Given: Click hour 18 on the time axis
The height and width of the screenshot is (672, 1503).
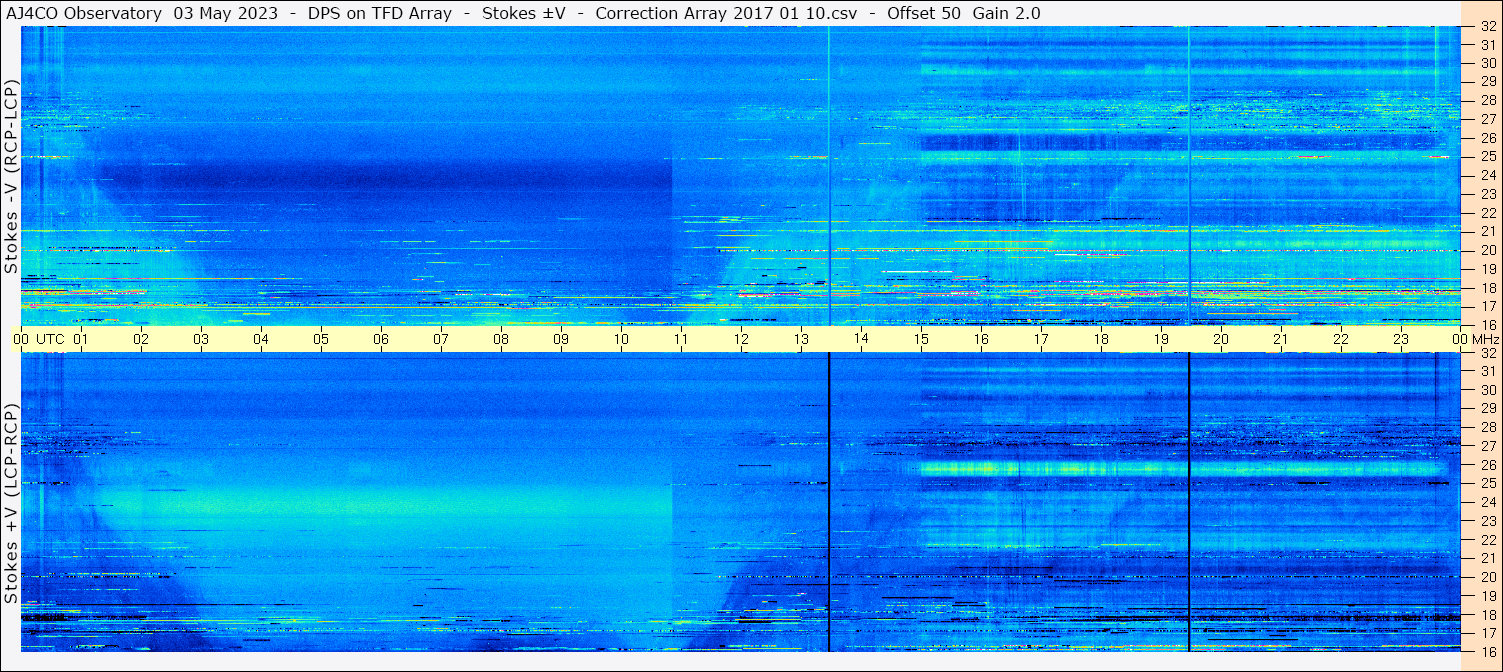Looking at the screenshot, I should [1101, 339].
